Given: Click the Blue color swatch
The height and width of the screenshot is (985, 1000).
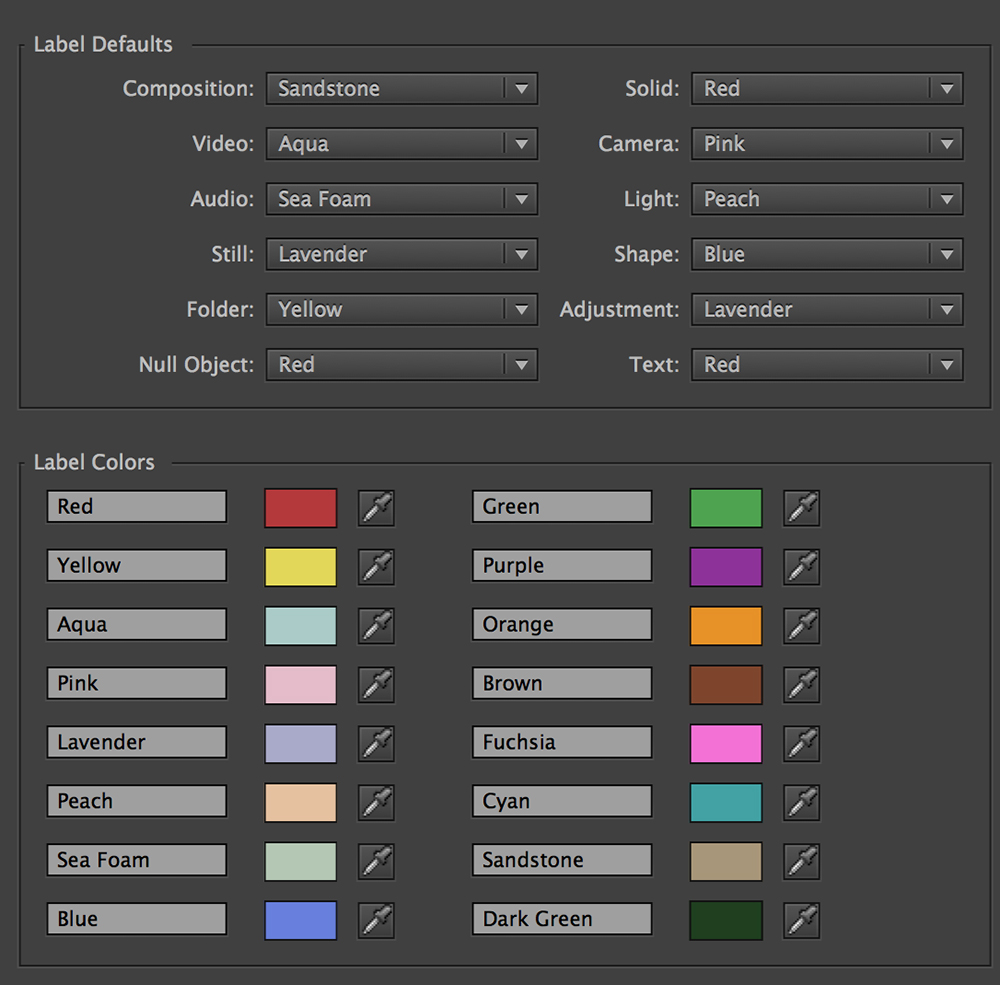Looking at the screenshot, I should point(300,920).
